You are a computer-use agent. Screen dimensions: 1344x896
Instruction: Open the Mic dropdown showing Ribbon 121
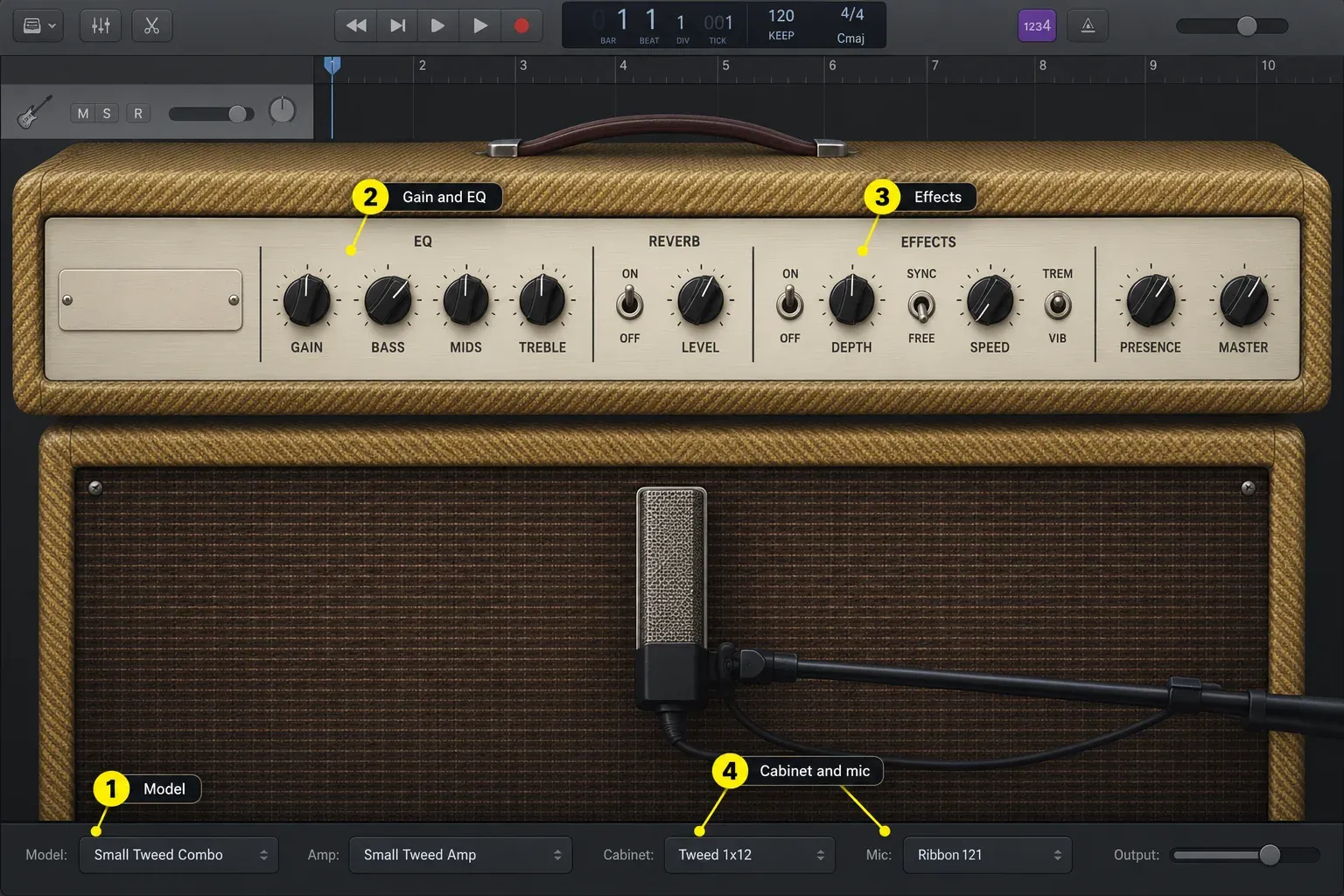pos(987,855)
